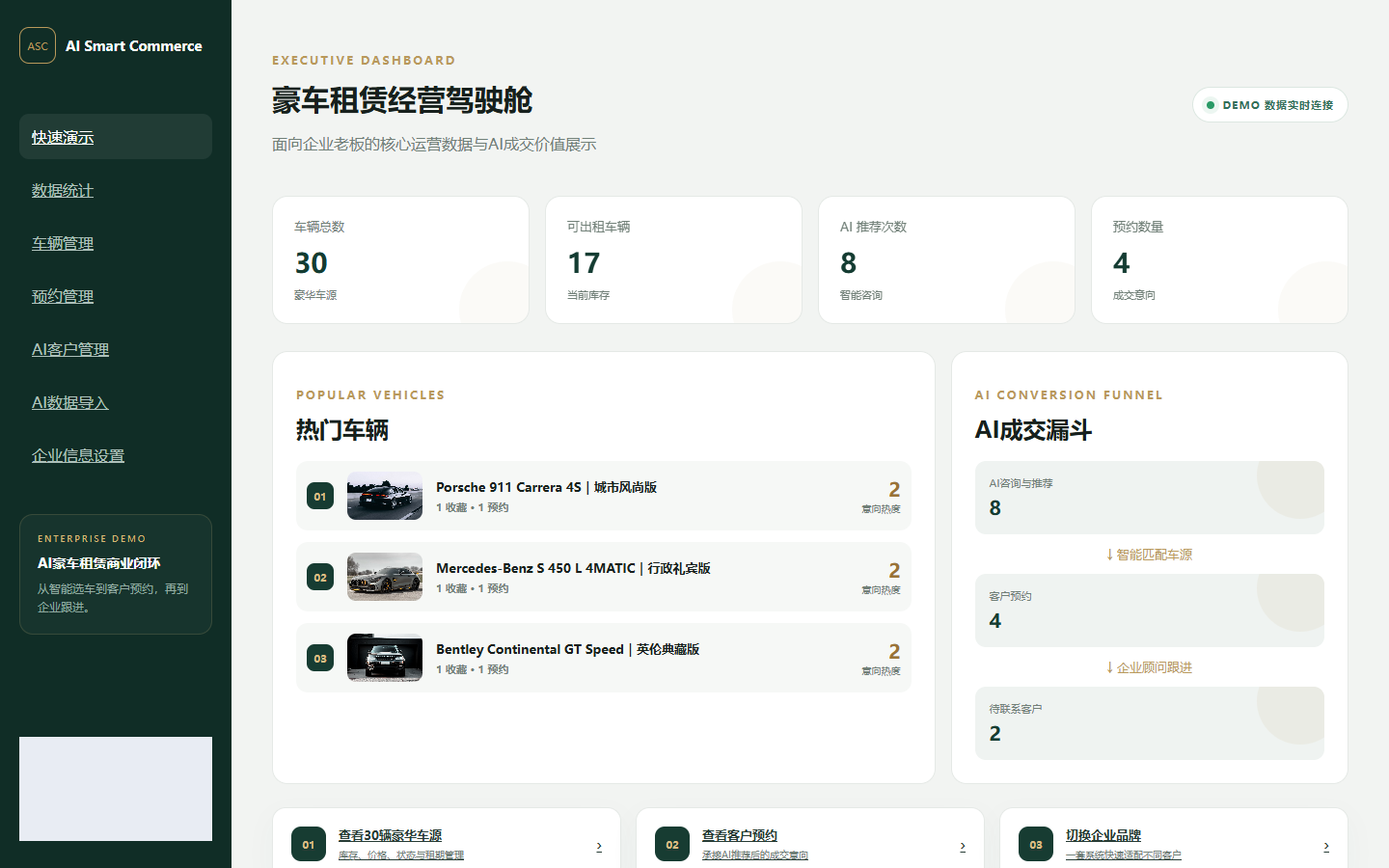Image resolution: width=1389 pixels, height=868 pixels.
Task: Open 车辆管理 sidebar item
Action: 116,243
